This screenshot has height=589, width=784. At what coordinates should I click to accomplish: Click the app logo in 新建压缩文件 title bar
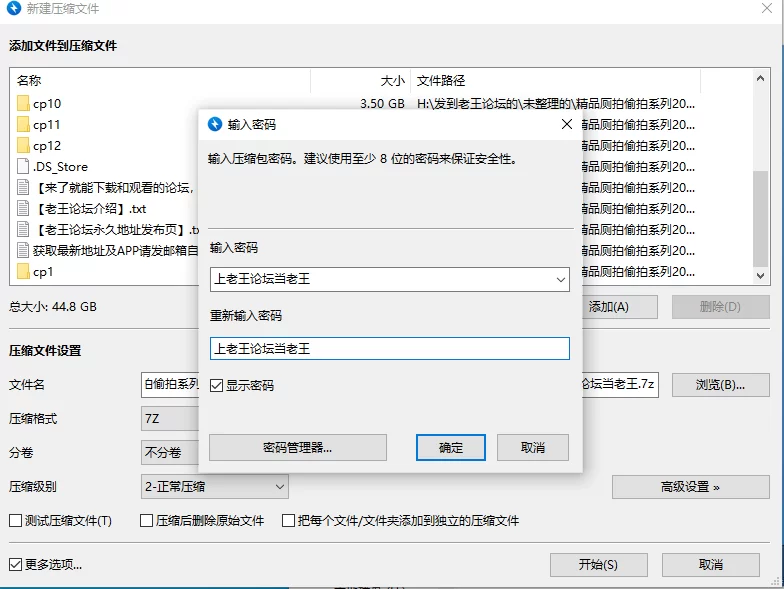click(14, 8)
